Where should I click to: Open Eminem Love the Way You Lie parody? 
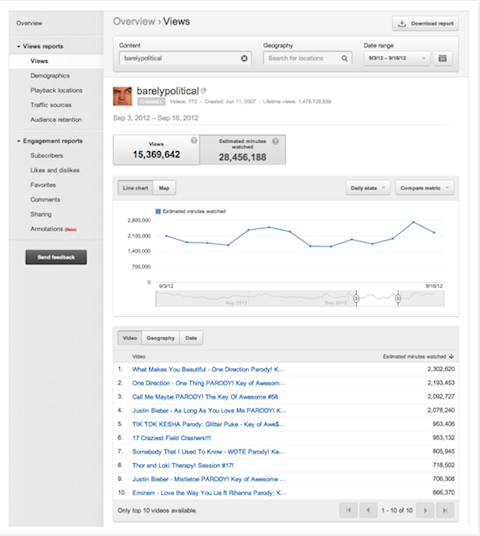coord(210,493)
